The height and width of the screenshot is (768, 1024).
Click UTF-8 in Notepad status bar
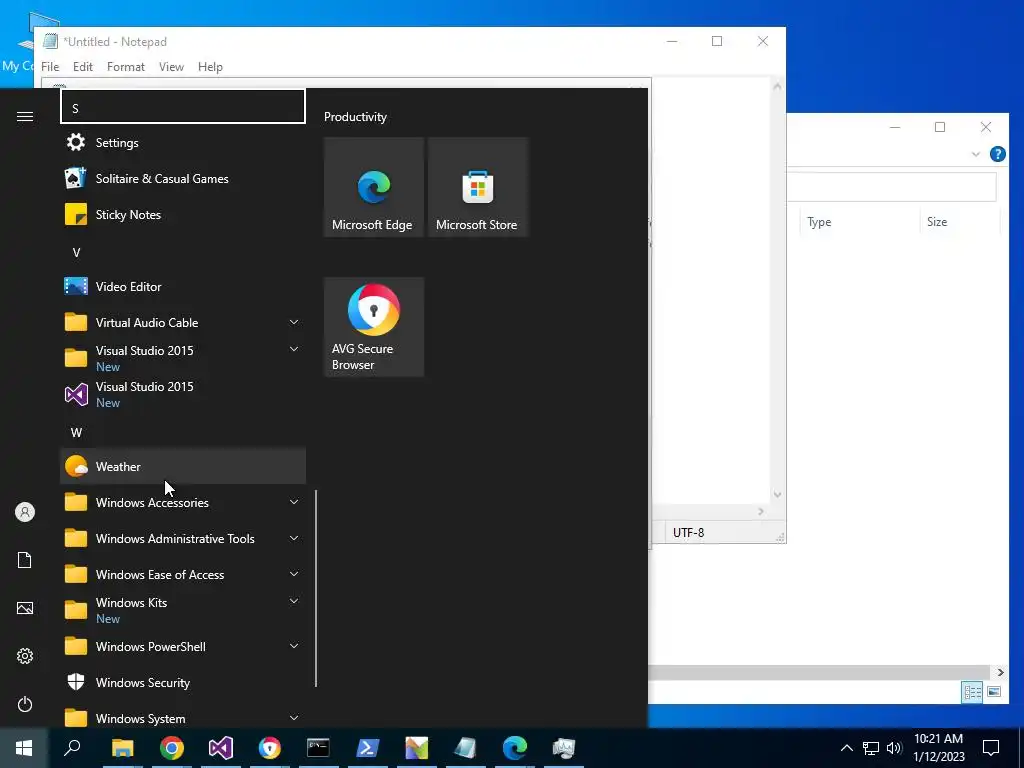click(x=688, y=533)
